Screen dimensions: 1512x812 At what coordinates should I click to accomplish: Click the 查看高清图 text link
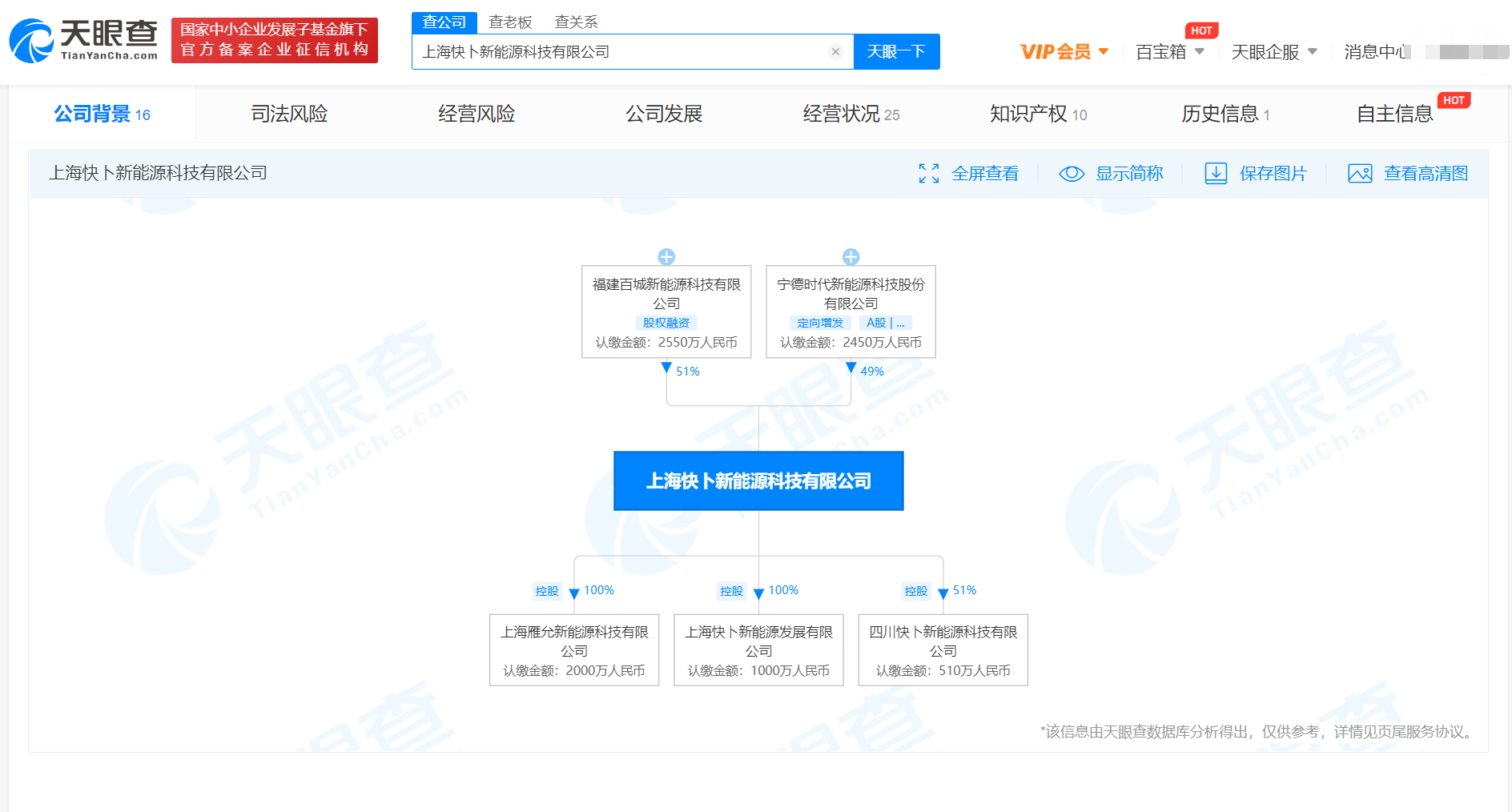(x=1426, y=174)
